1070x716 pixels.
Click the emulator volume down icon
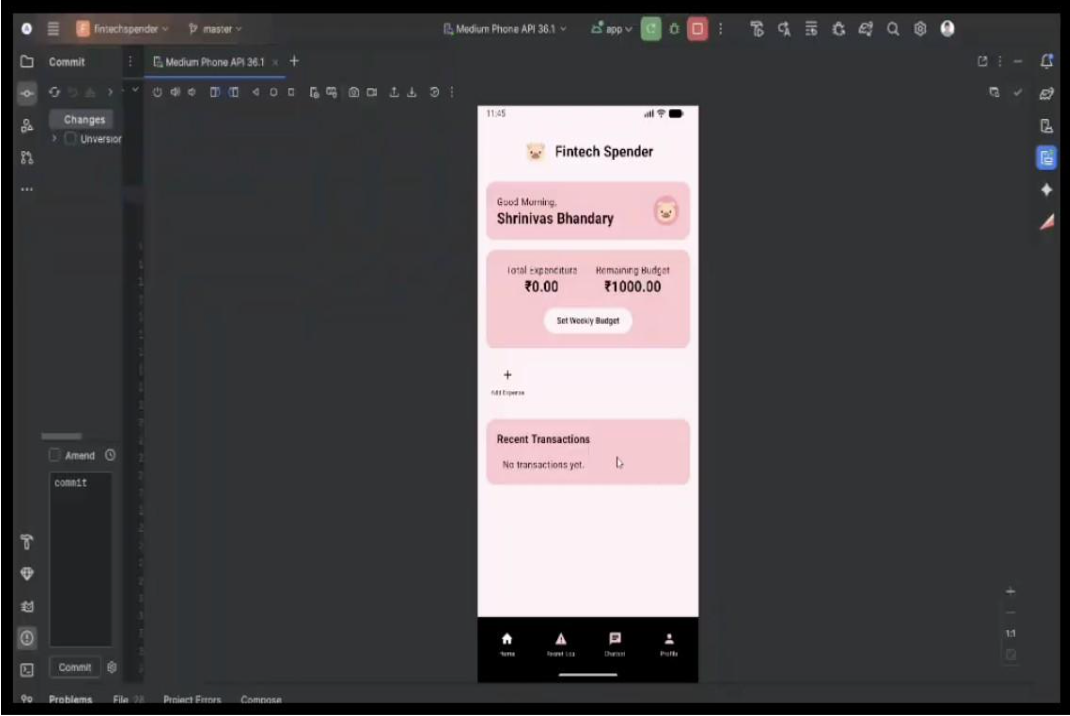pyautogui.click(x=192, y=92)
